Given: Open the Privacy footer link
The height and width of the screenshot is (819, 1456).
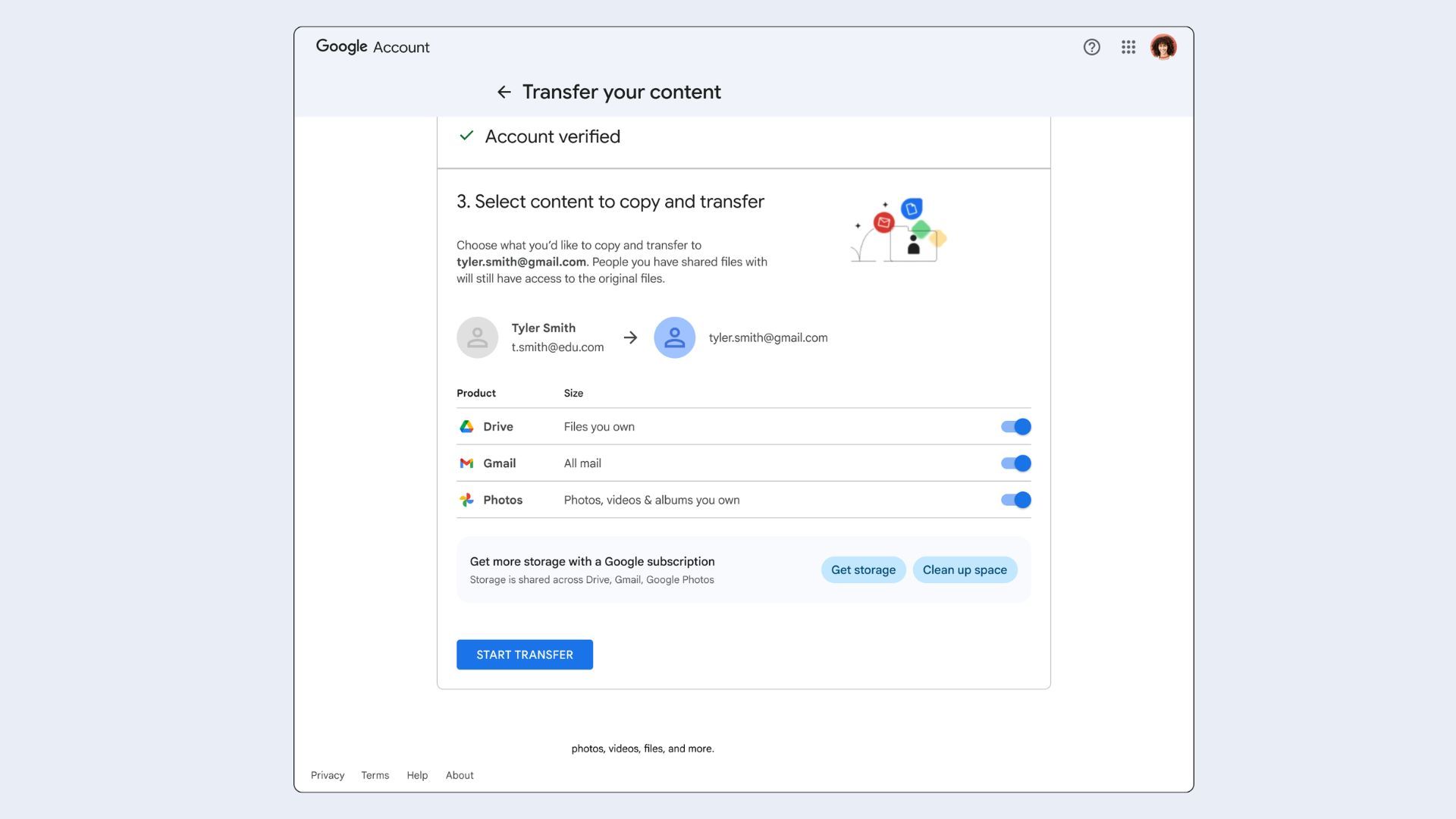Looking at the screenshot, I should point(328,775).
